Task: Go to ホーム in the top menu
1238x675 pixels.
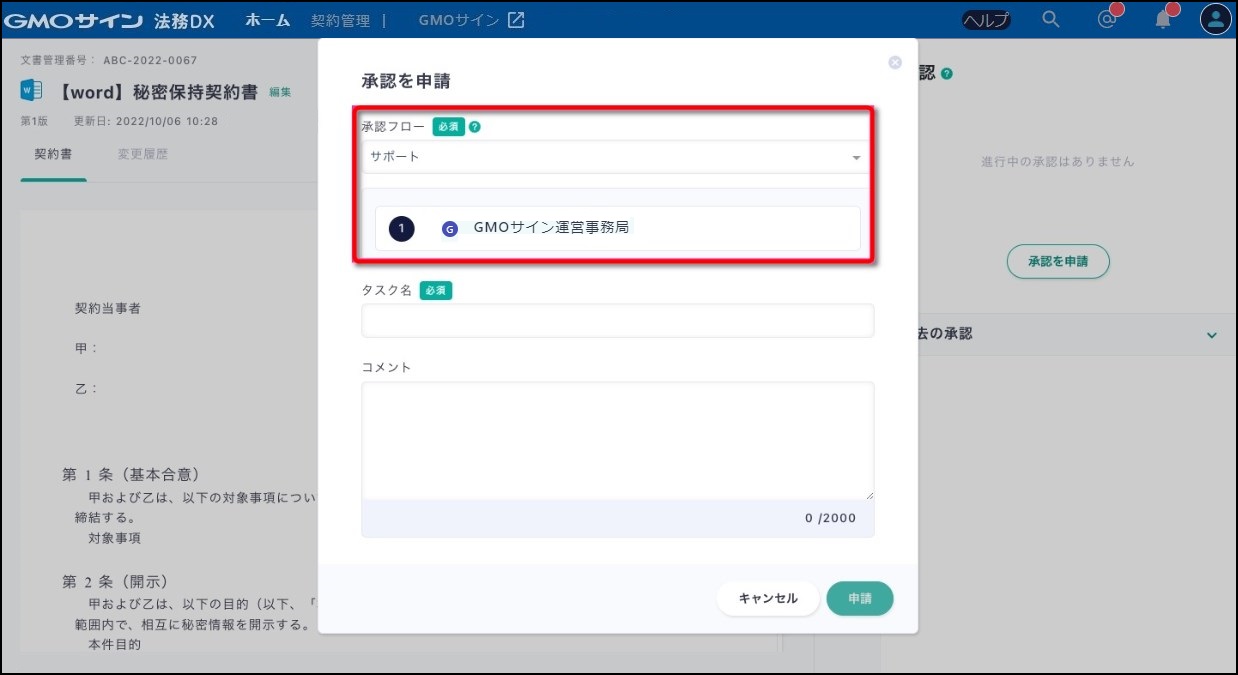Action: [267, 20]
